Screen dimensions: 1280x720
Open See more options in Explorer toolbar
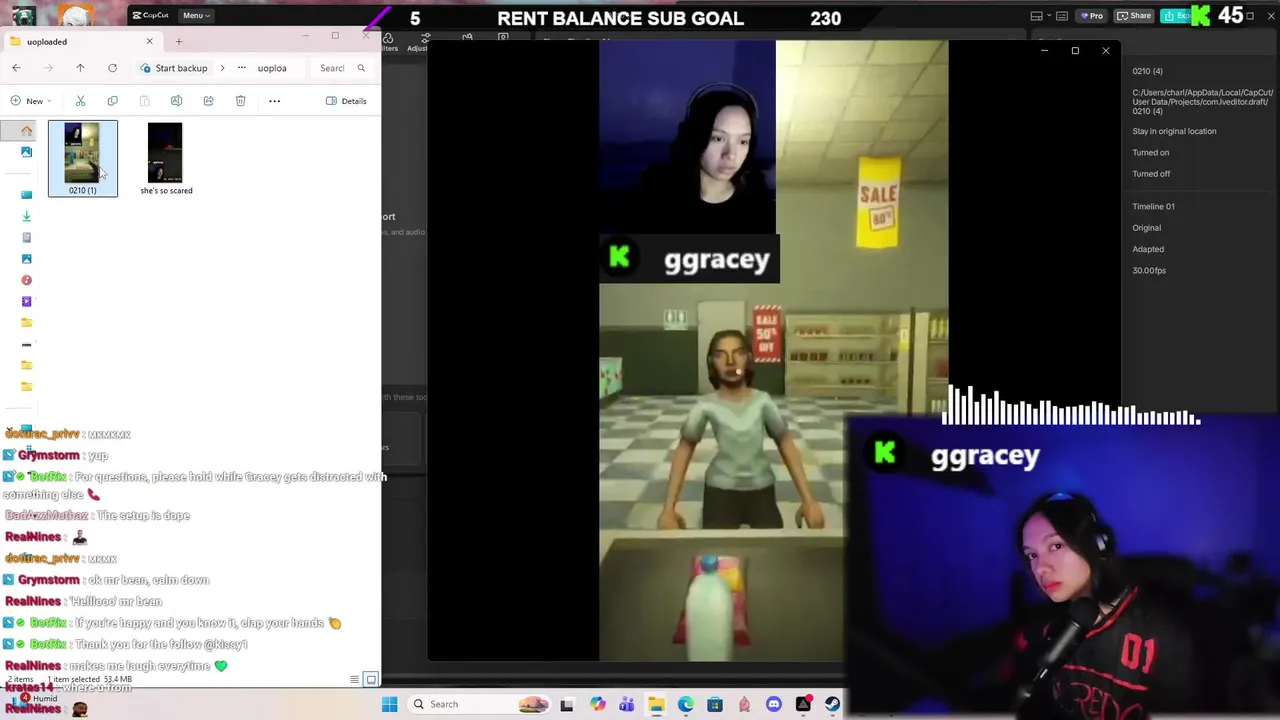pos(274,101)
